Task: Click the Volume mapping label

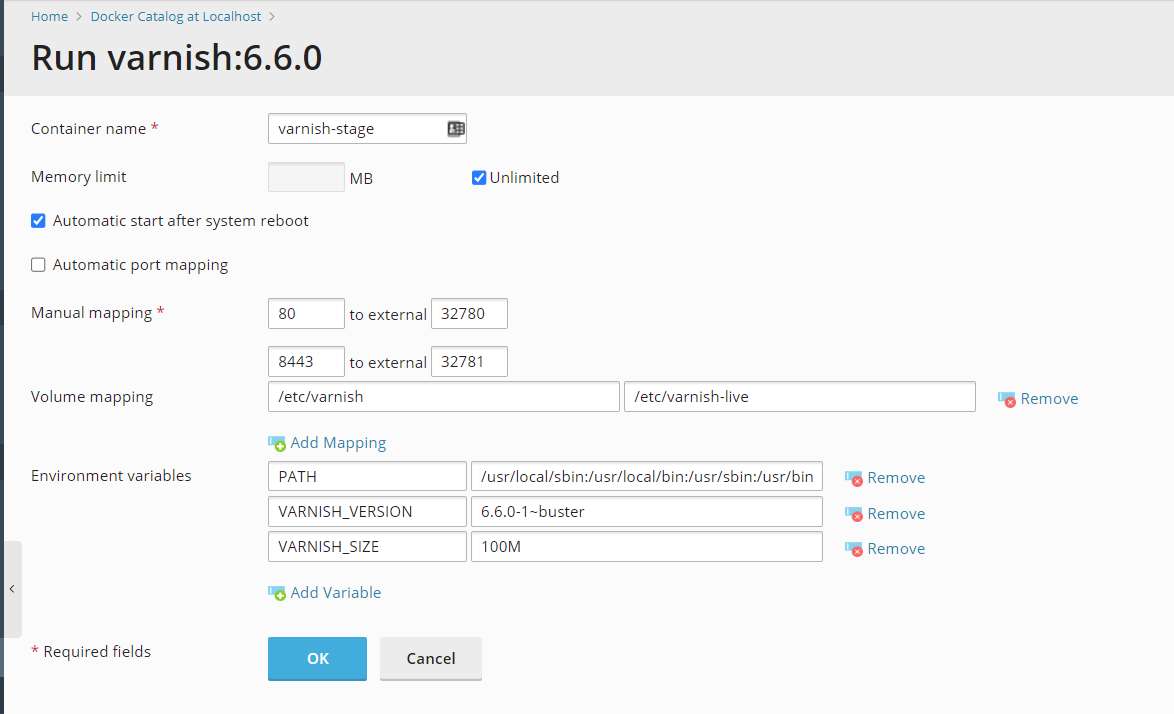Action: click(x=91, y=397)
